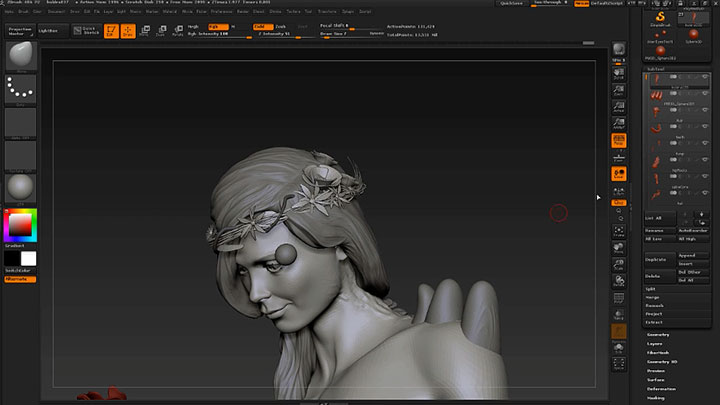Viewport: 720px width, 405px height.
Task: Click the Scale view icon in the right shelf
Action: coord(619,265)
